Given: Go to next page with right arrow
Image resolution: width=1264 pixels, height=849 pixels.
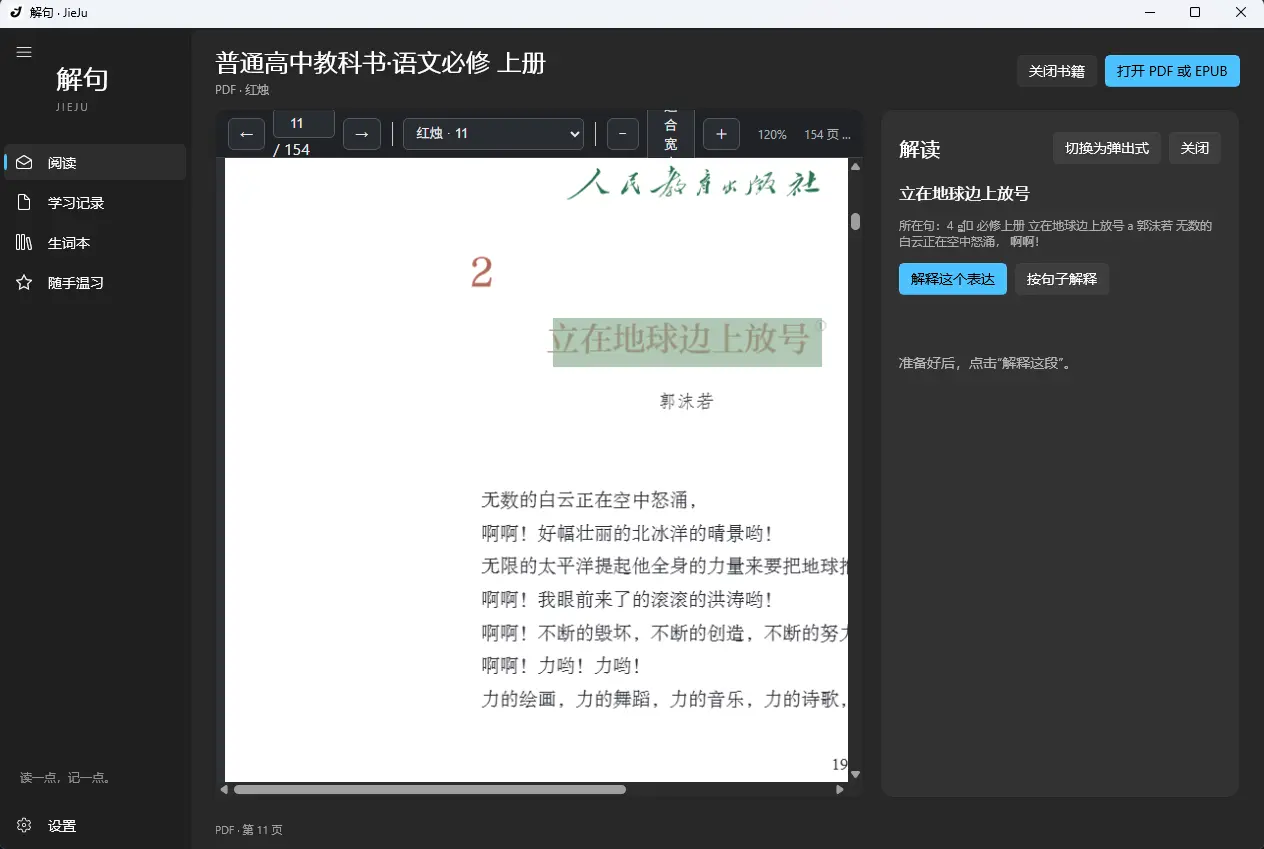Looking at the screenshot, I should pos(362,134).
